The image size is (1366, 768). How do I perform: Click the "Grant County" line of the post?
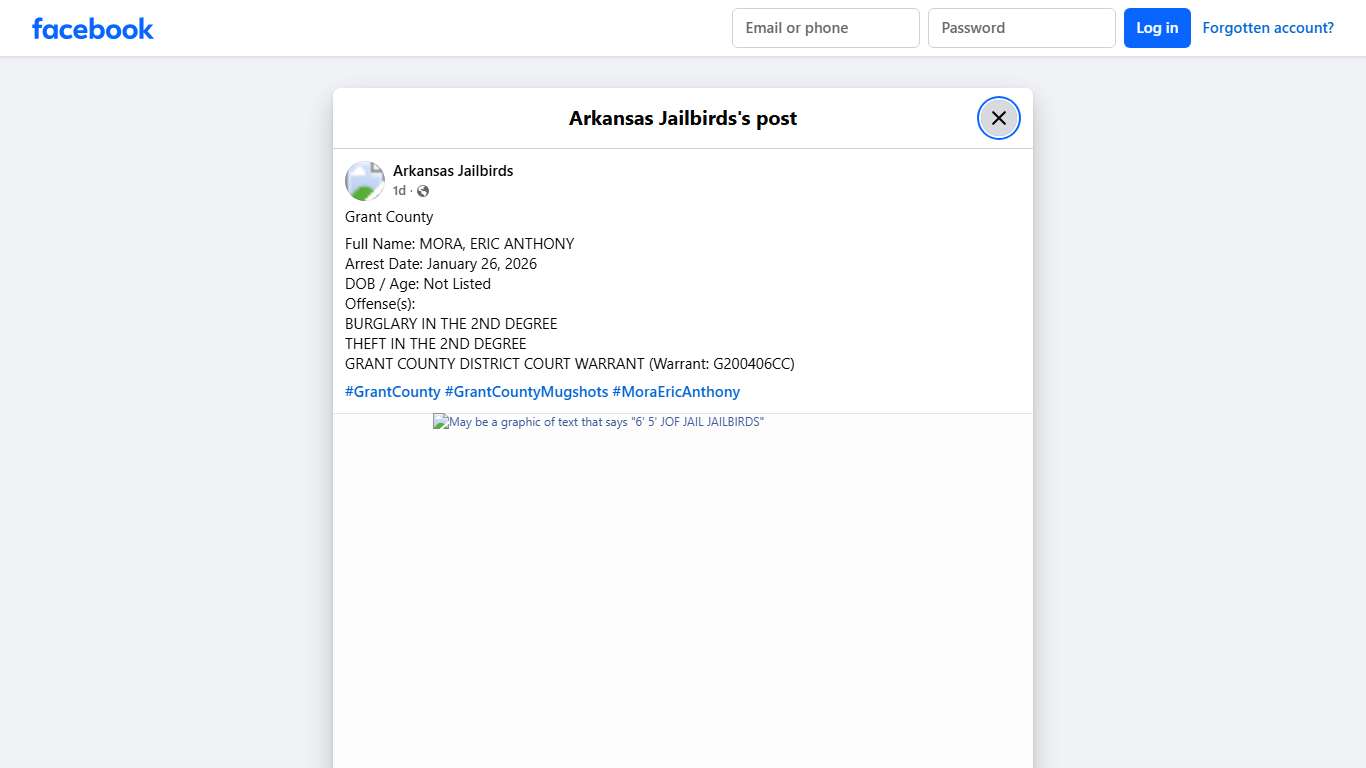pos(389,217)
